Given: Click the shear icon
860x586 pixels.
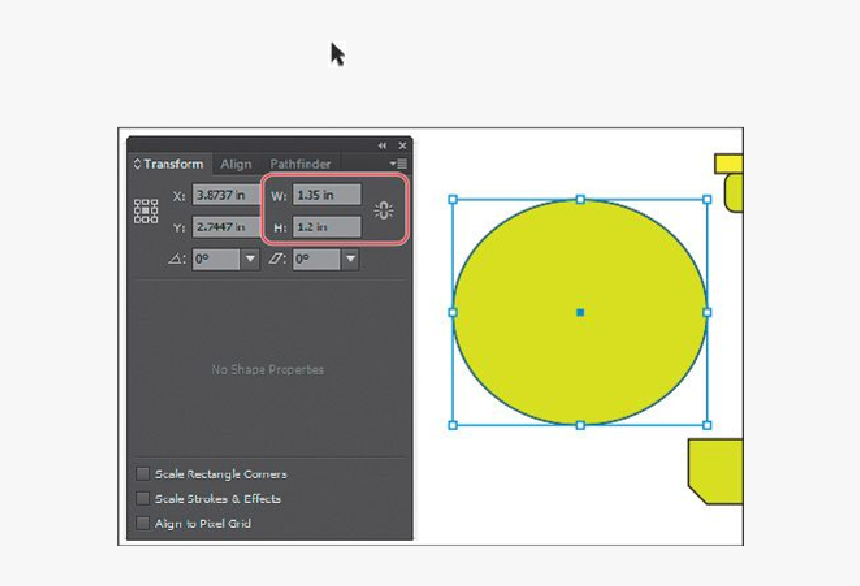Looking at the screenshot, I should click(275, 259).
